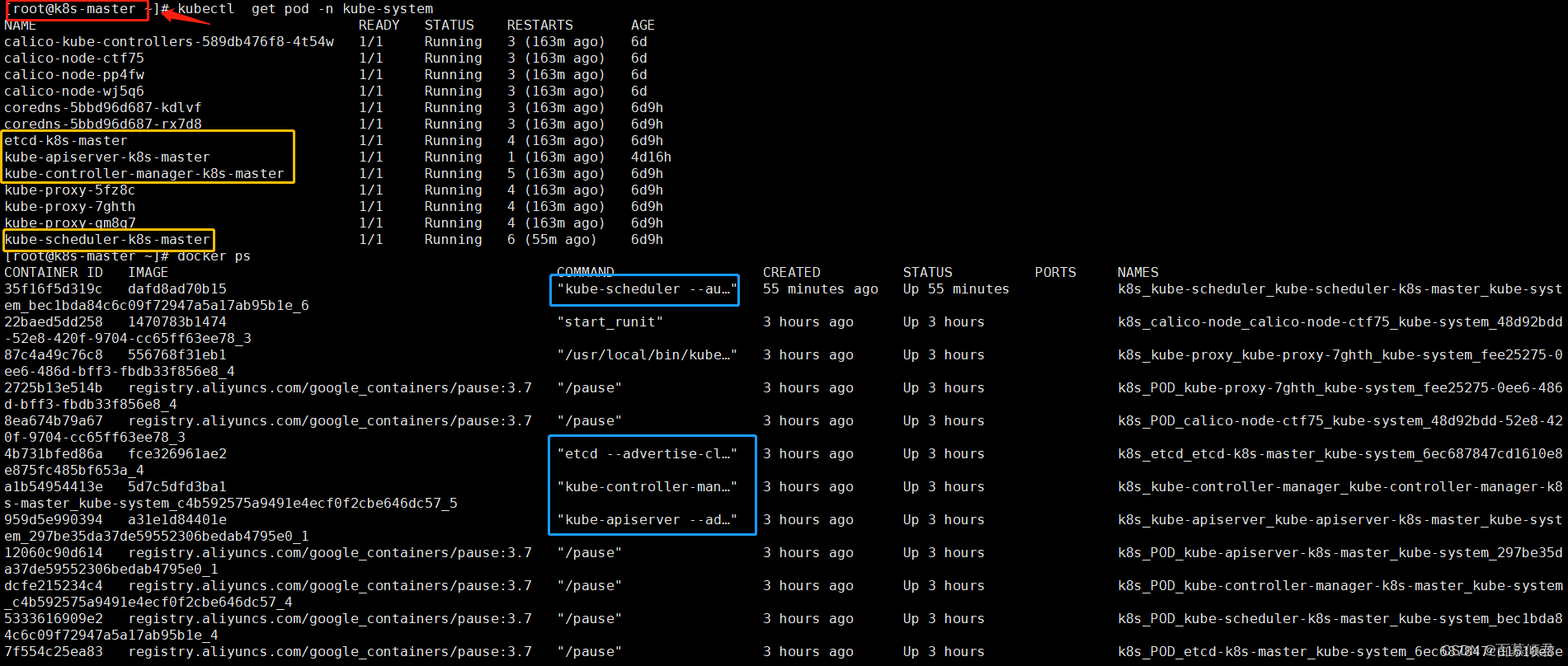This screenshot has height=666, width=1568.
Task: Click image ID 1470783b1474
Action: coord(177,322)
